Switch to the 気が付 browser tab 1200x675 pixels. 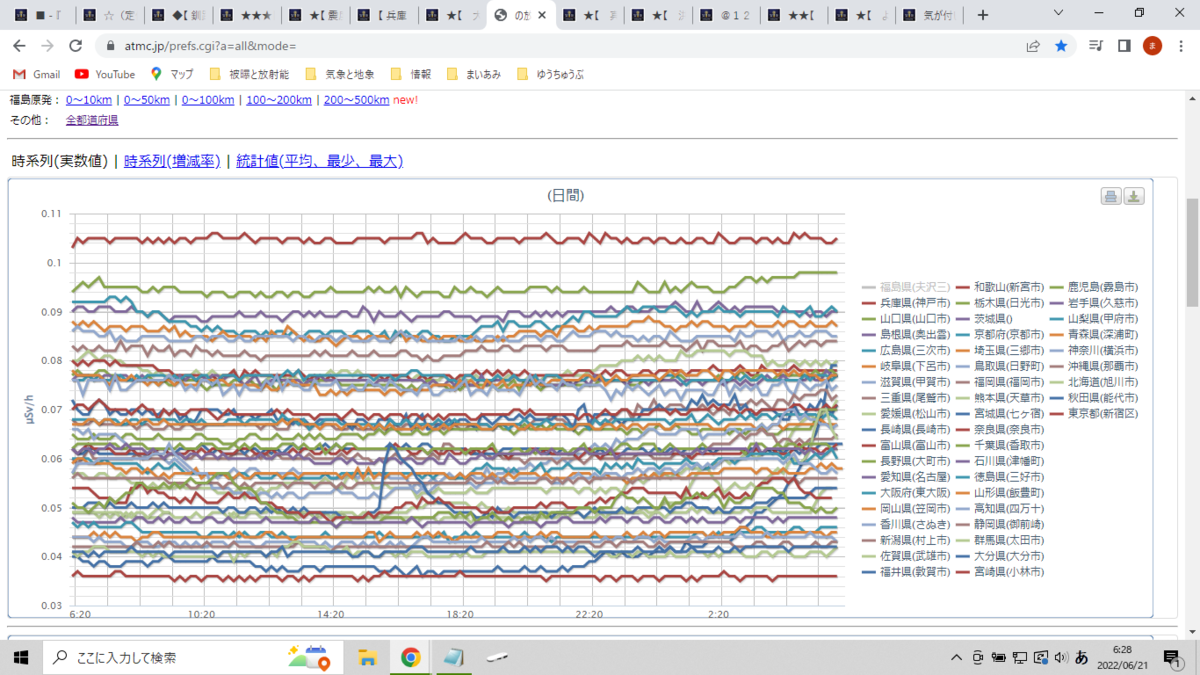click(x=929, y=15)
